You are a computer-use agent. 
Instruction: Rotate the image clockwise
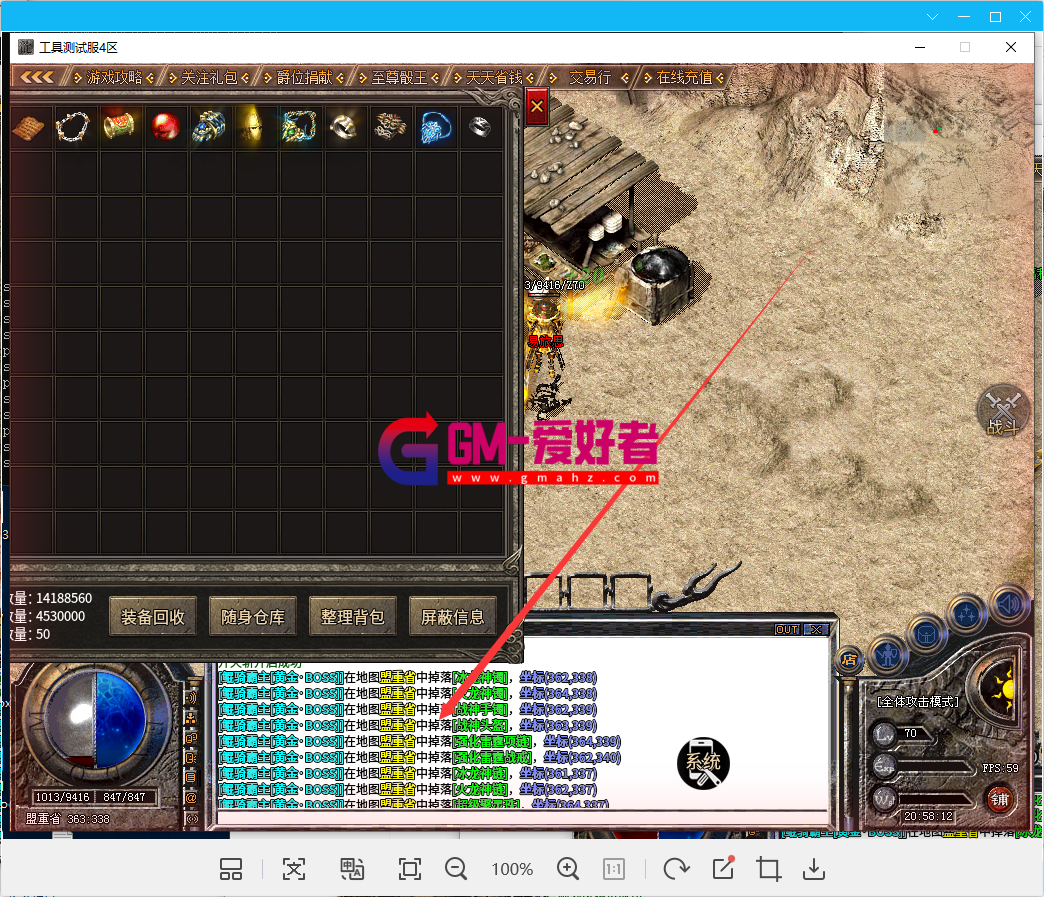click(x=676, y=869)
